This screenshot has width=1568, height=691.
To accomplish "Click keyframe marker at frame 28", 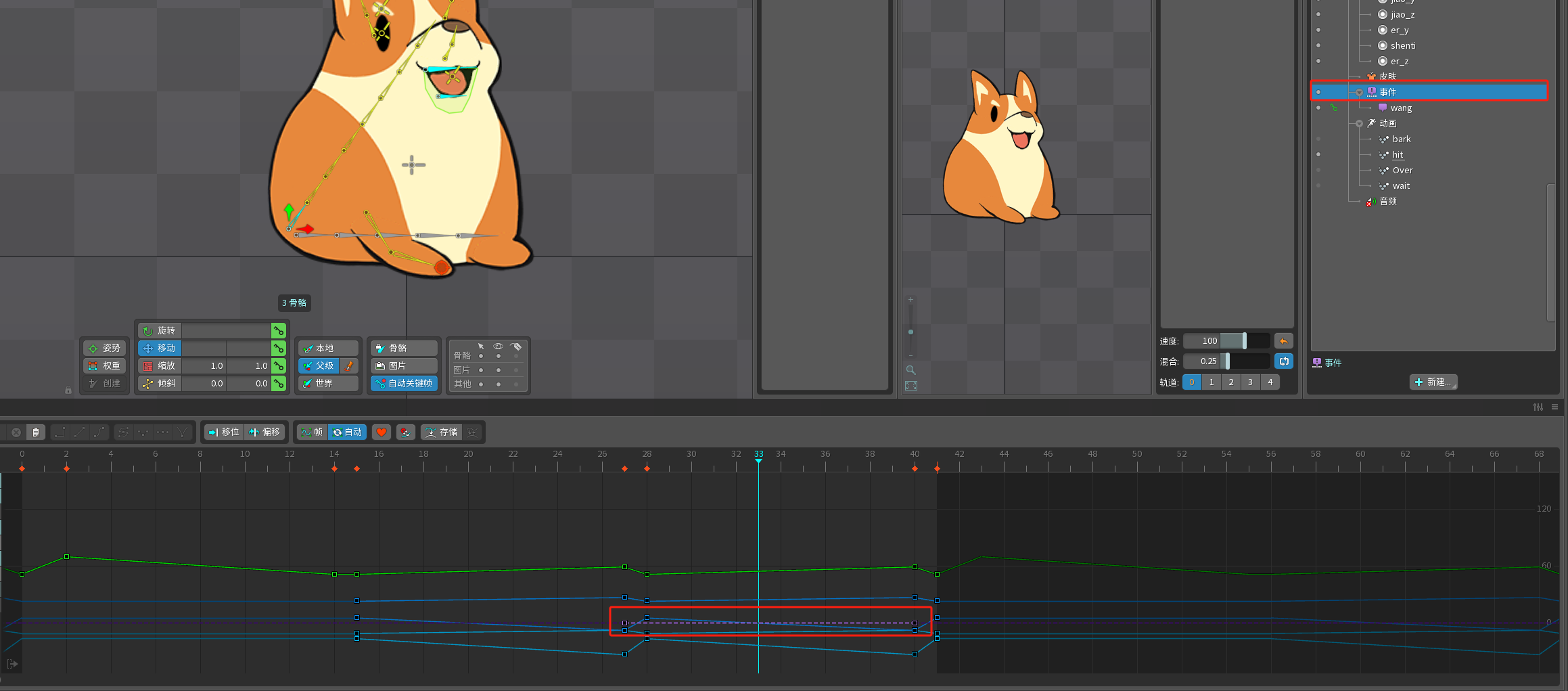I will click(x=647, y=468).
